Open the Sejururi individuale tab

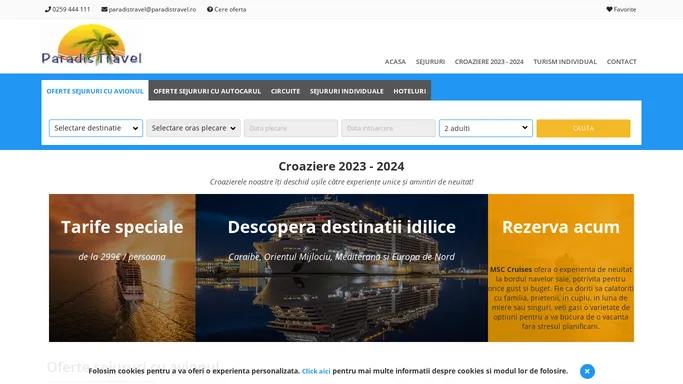347,91
